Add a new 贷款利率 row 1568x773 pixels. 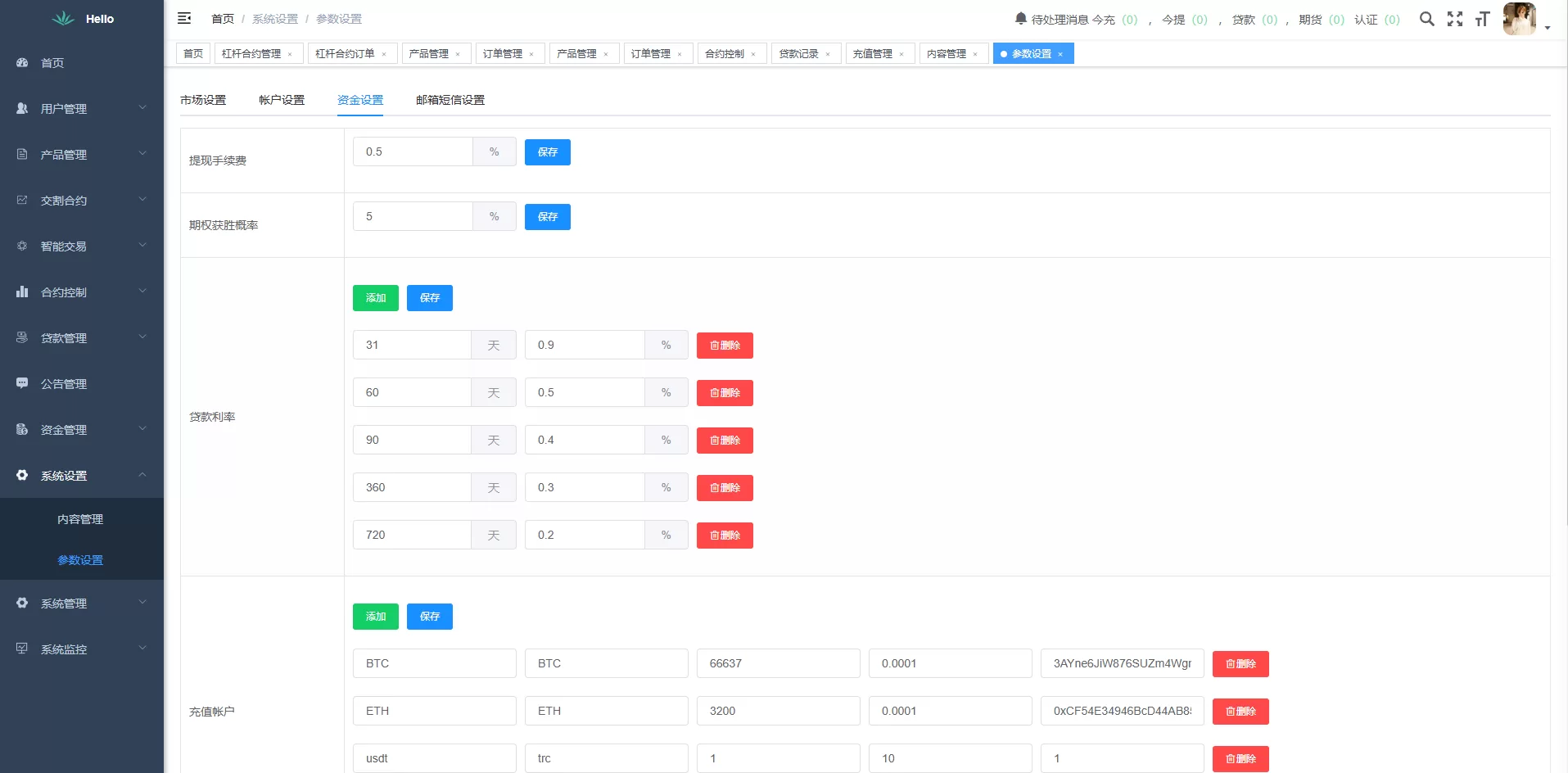tap(376, 298)
